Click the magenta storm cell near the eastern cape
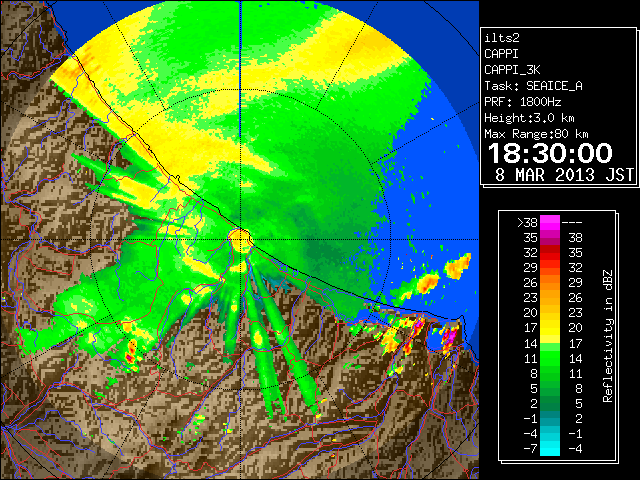This screenshot has width=640, height=480. coord(449,337)
